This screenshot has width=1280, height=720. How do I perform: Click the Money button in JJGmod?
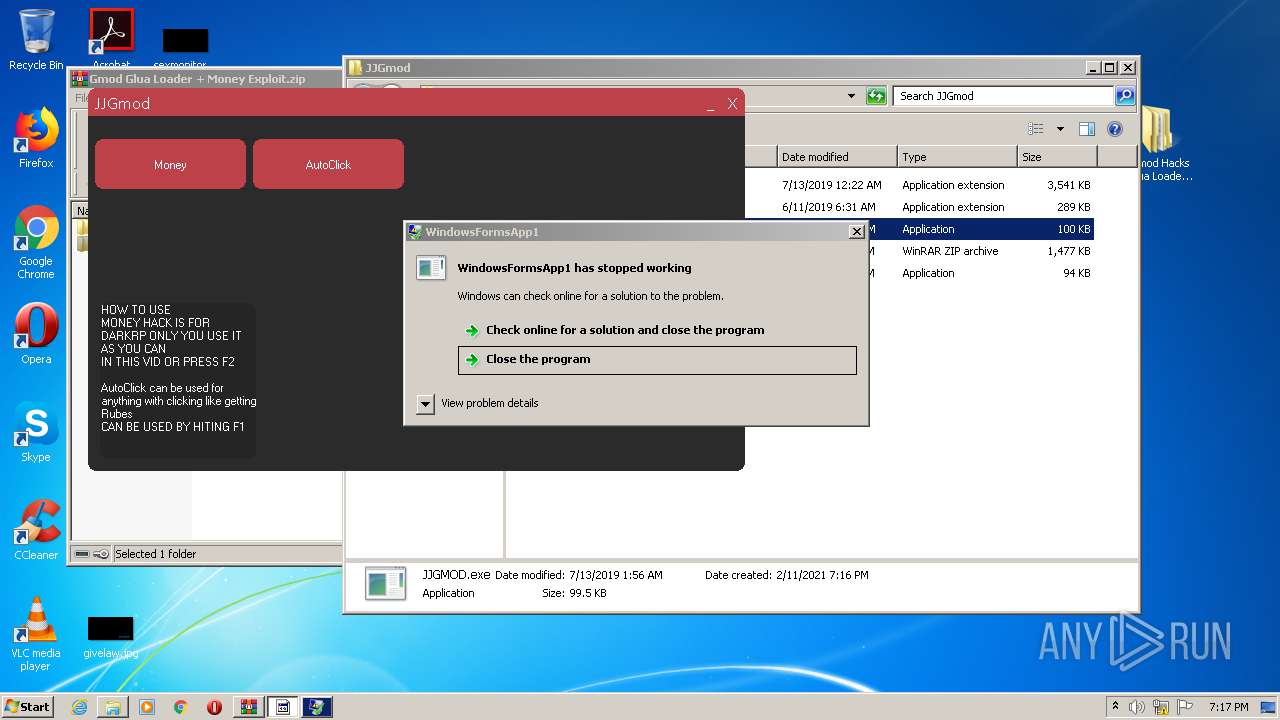(x=170, y=164)
